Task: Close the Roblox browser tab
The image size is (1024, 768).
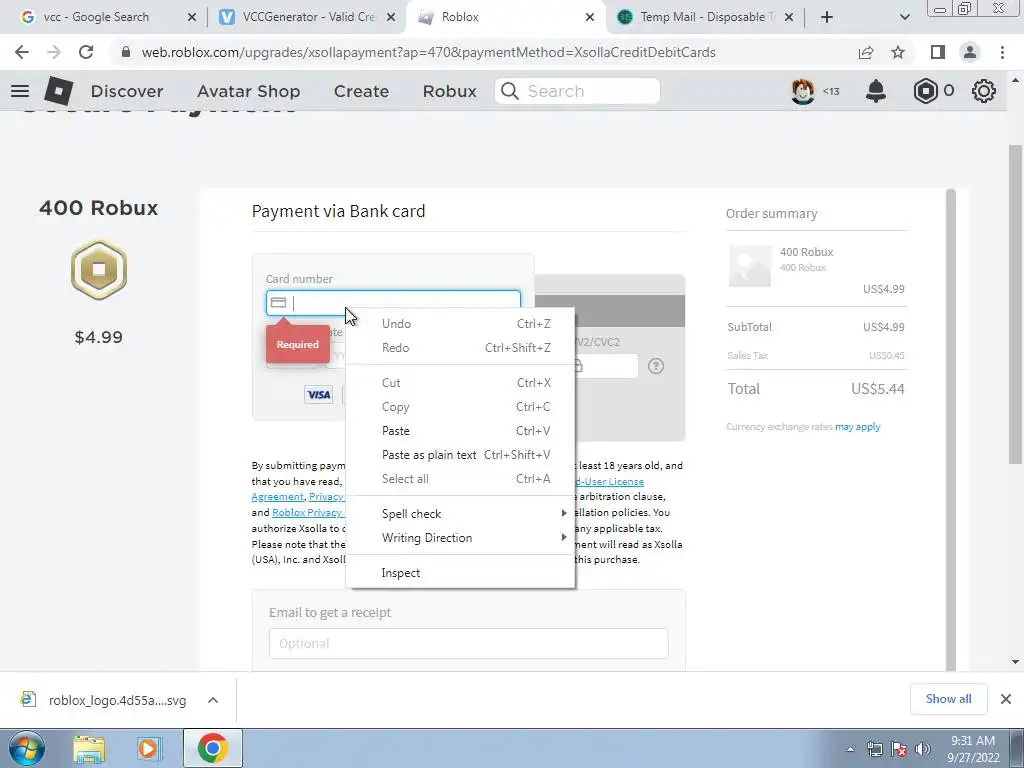Action: [590, 17]
